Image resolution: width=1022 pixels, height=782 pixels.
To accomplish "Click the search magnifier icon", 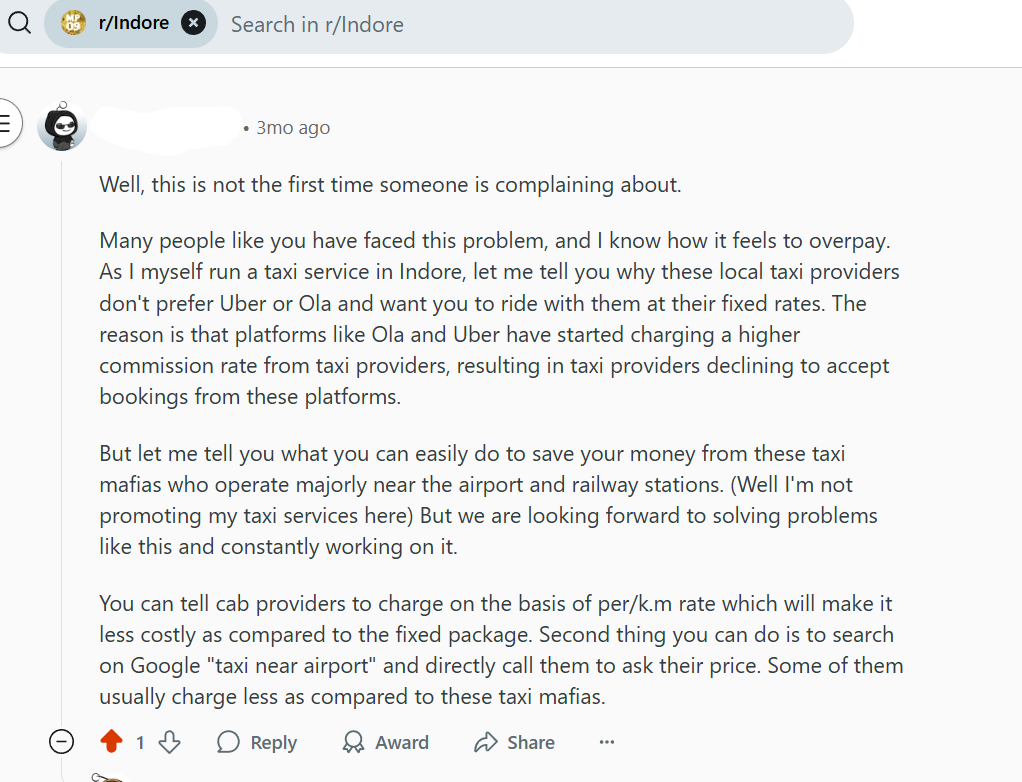I will (19, 23).
